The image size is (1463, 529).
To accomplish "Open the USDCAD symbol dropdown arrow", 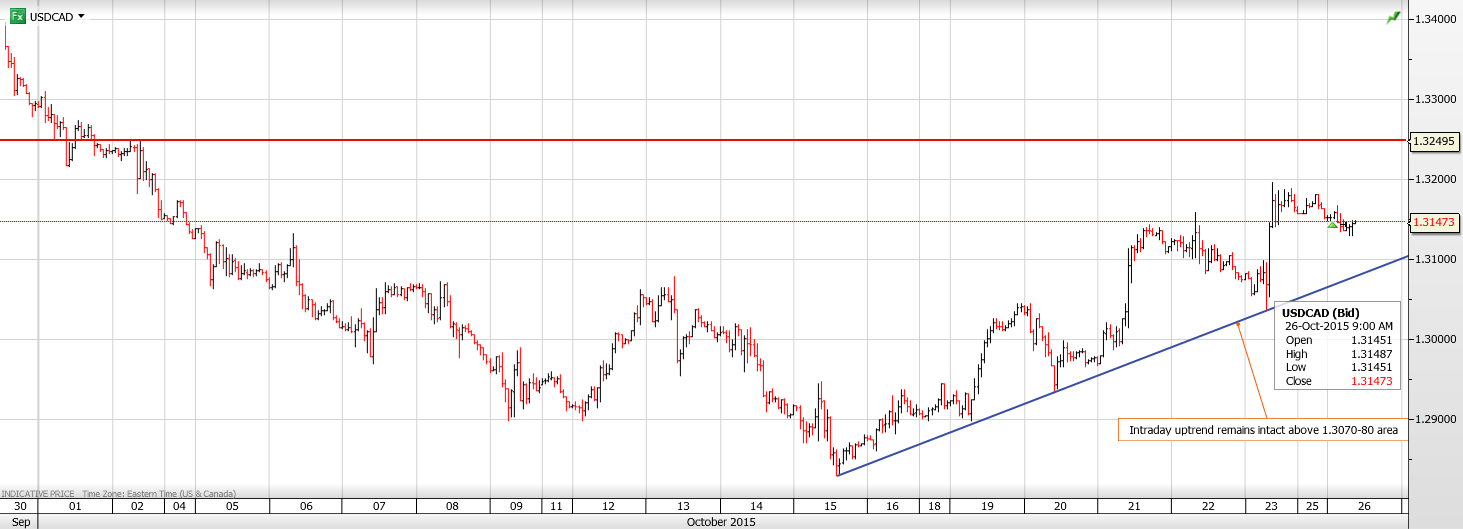I will [81, 17].
